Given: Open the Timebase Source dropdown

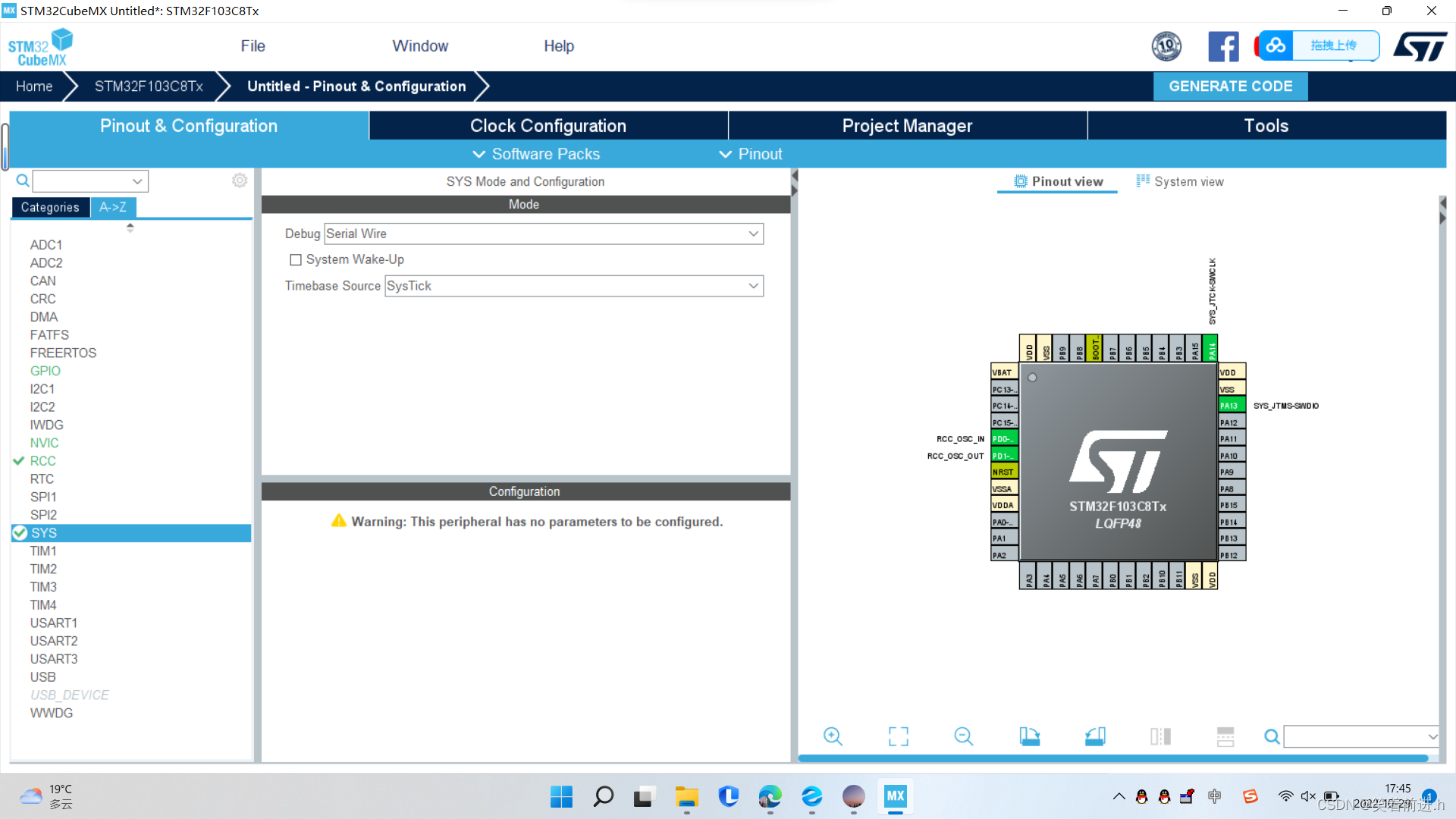Looking at the screenshot, I should [x=753, y=286].
